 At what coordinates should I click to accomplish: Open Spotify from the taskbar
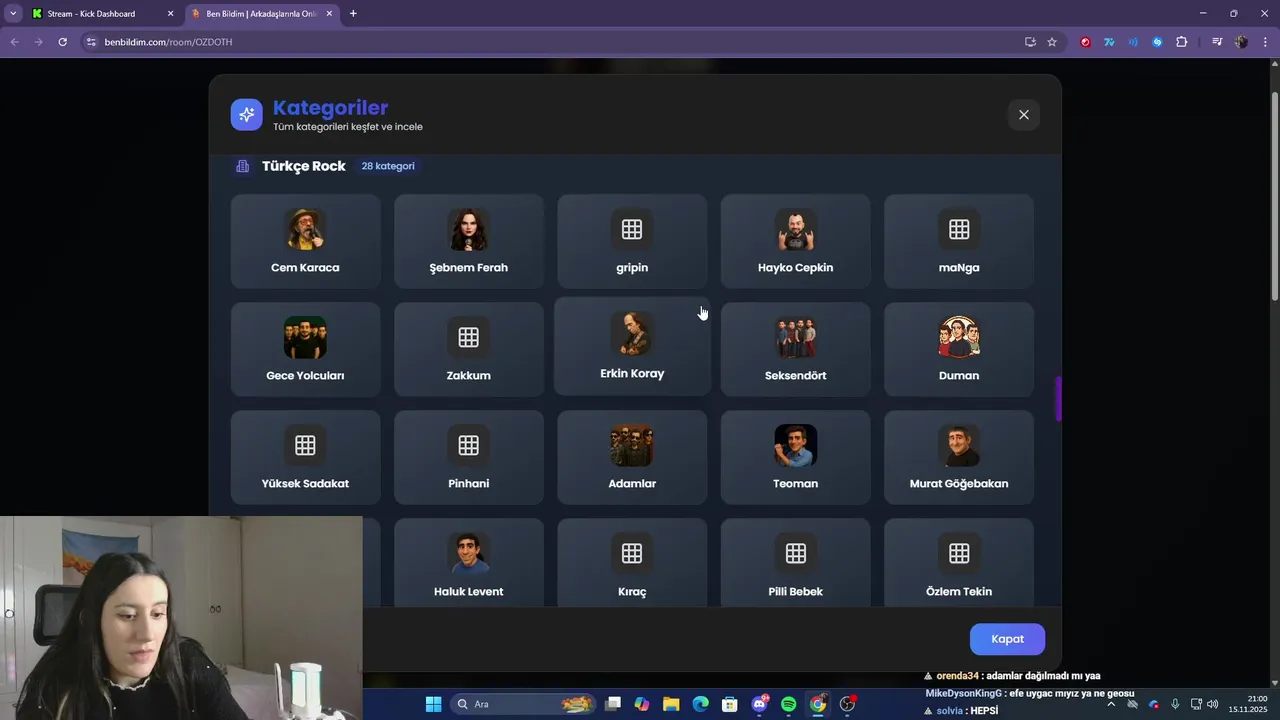point(789,704)
